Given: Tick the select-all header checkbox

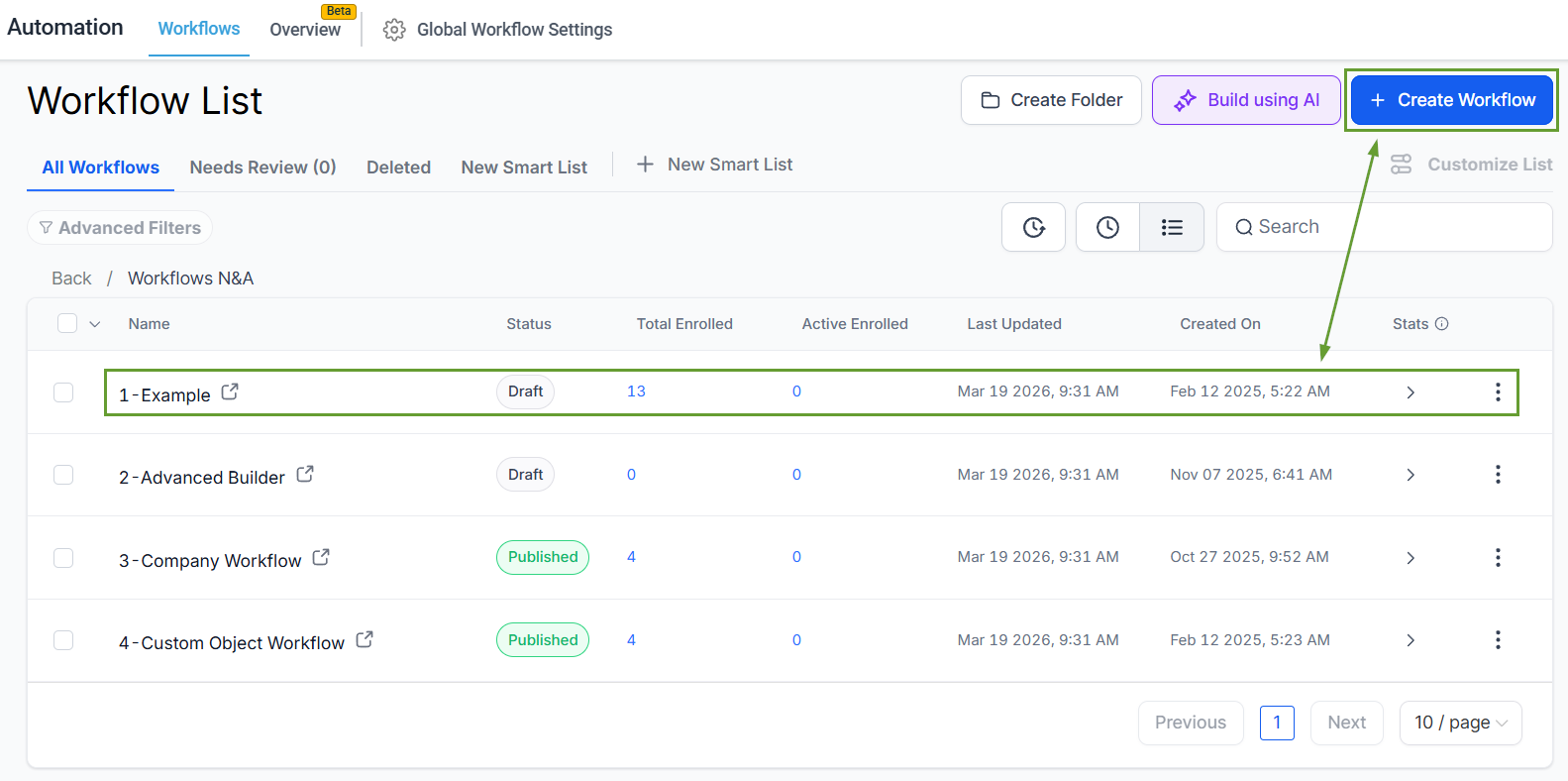Looking at the screenshot, I should click(x=67, y=324).
